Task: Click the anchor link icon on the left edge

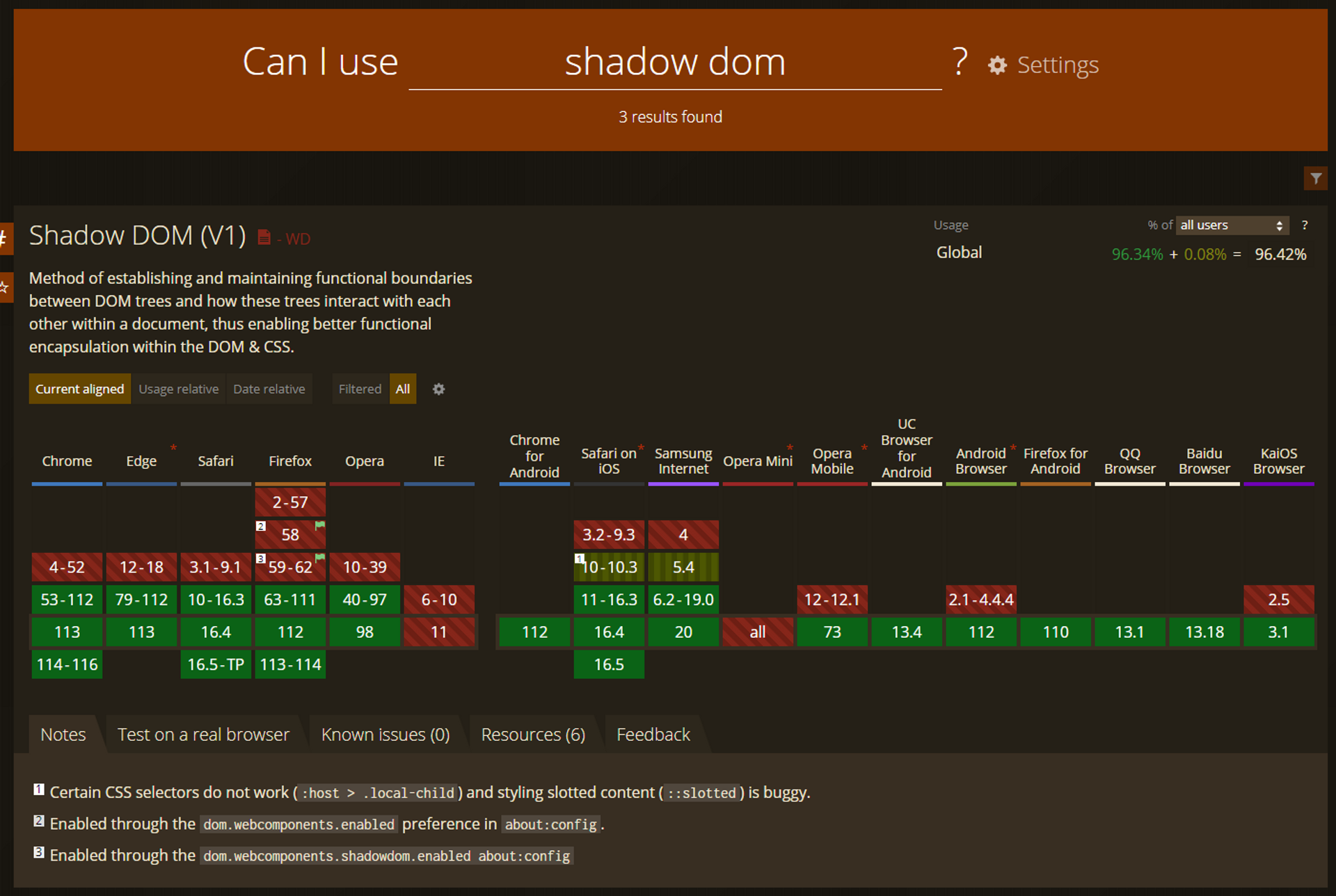Action: 6,239
